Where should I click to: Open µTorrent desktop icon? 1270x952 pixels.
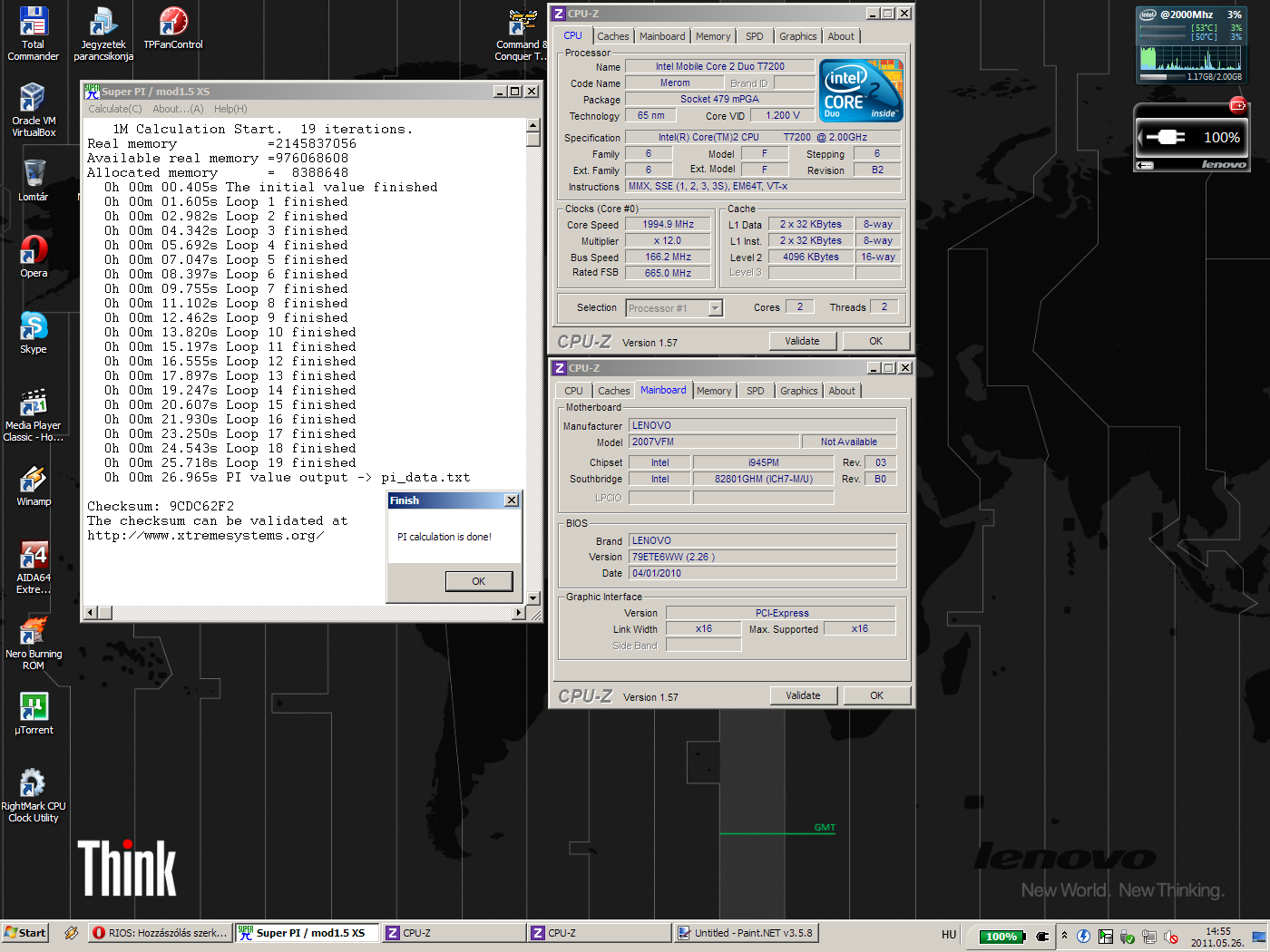[x=34, y=713]
